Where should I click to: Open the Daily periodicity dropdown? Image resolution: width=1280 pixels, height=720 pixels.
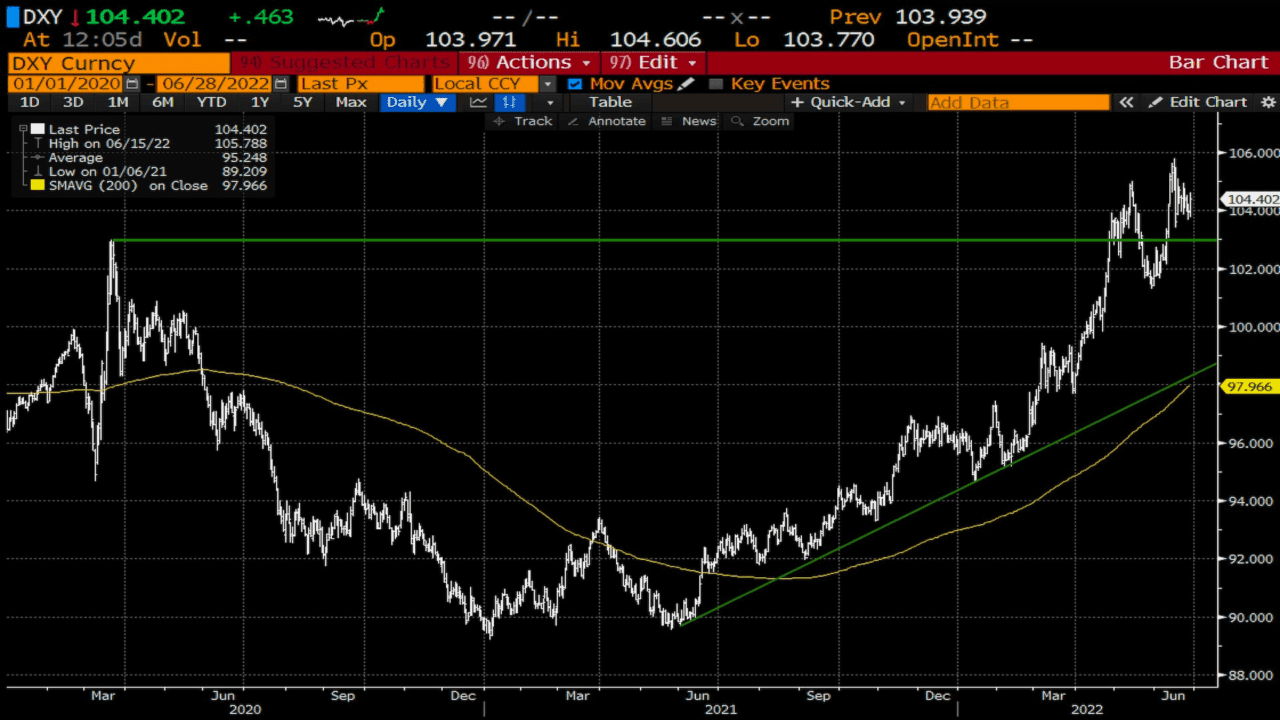point(417,102)
